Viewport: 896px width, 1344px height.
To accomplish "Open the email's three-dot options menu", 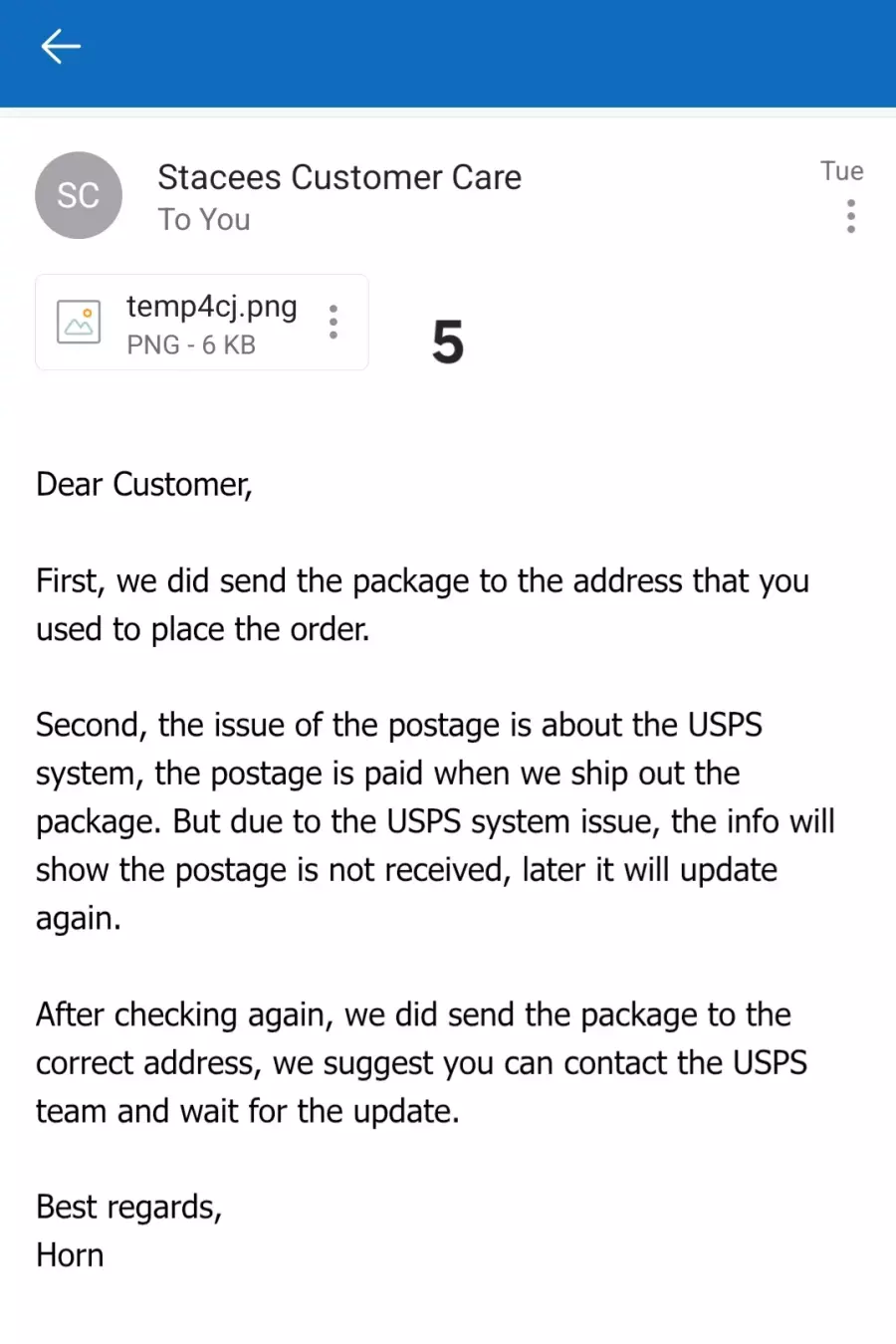I will click(x=850, y=216).
